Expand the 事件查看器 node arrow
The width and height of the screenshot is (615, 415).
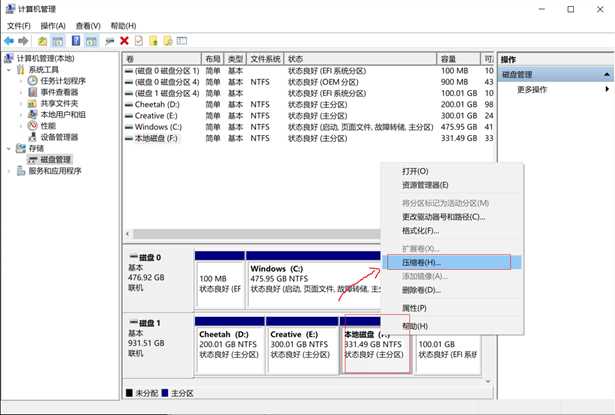coord(21,93)
